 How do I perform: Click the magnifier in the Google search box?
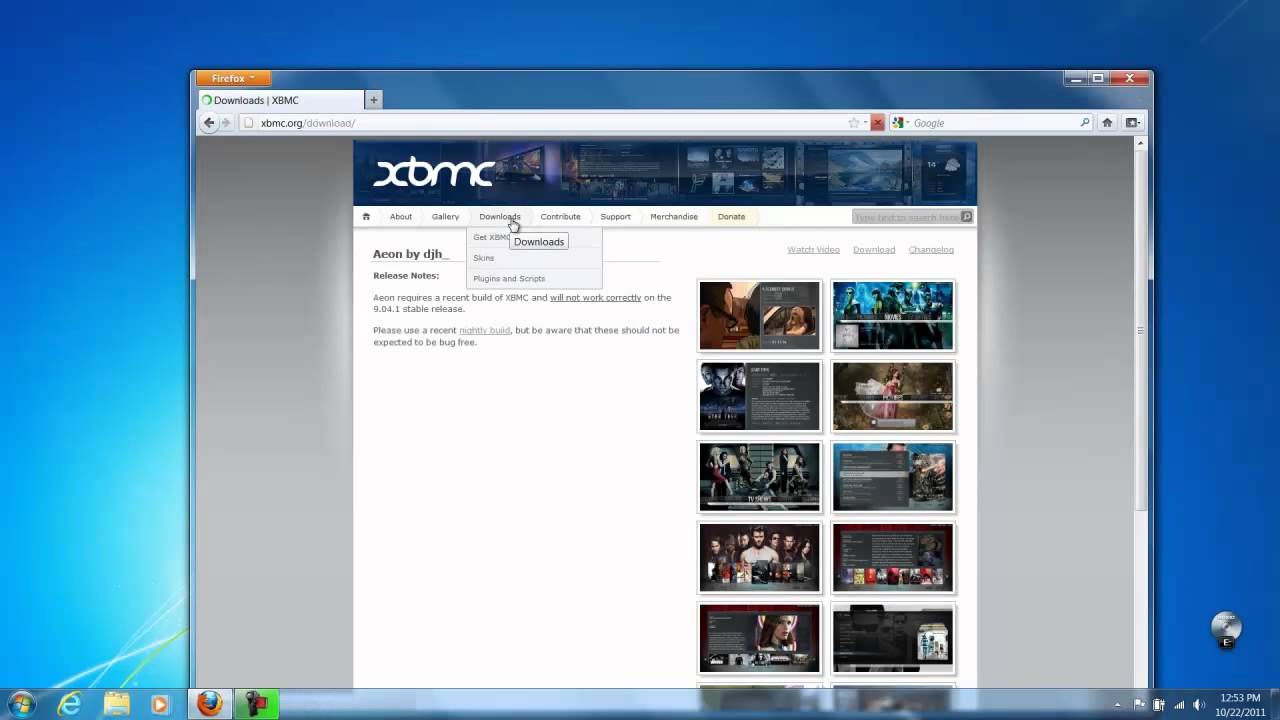click(1084, 123)
